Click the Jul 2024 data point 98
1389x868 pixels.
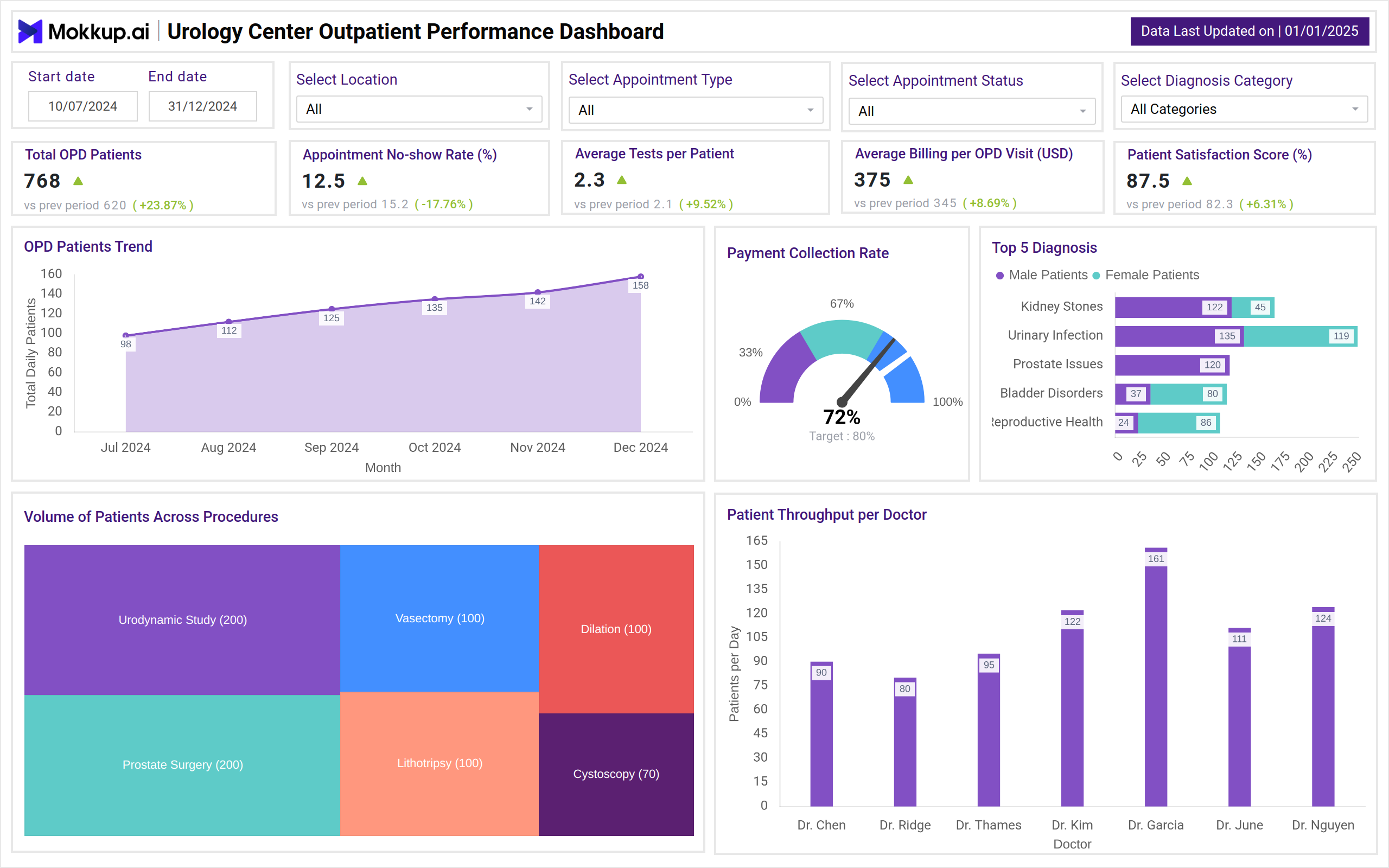pyautogui.click(x=126, y=335)
